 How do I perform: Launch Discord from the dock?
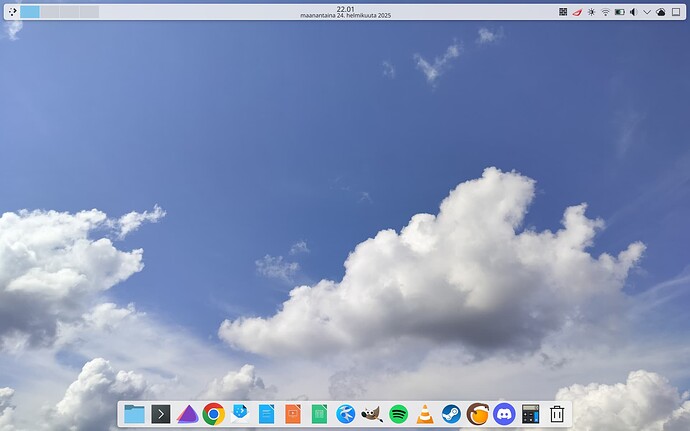click(x=504, y=414)
